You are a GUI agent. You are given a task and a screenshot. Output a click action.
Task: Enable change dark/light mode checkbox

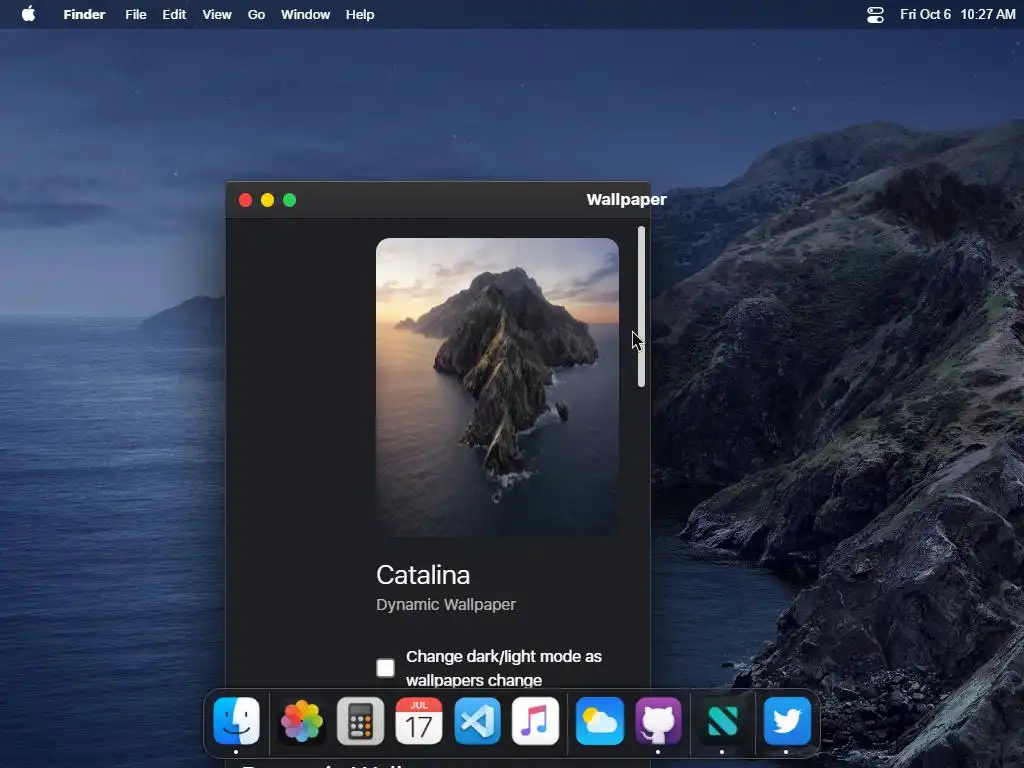385,667
